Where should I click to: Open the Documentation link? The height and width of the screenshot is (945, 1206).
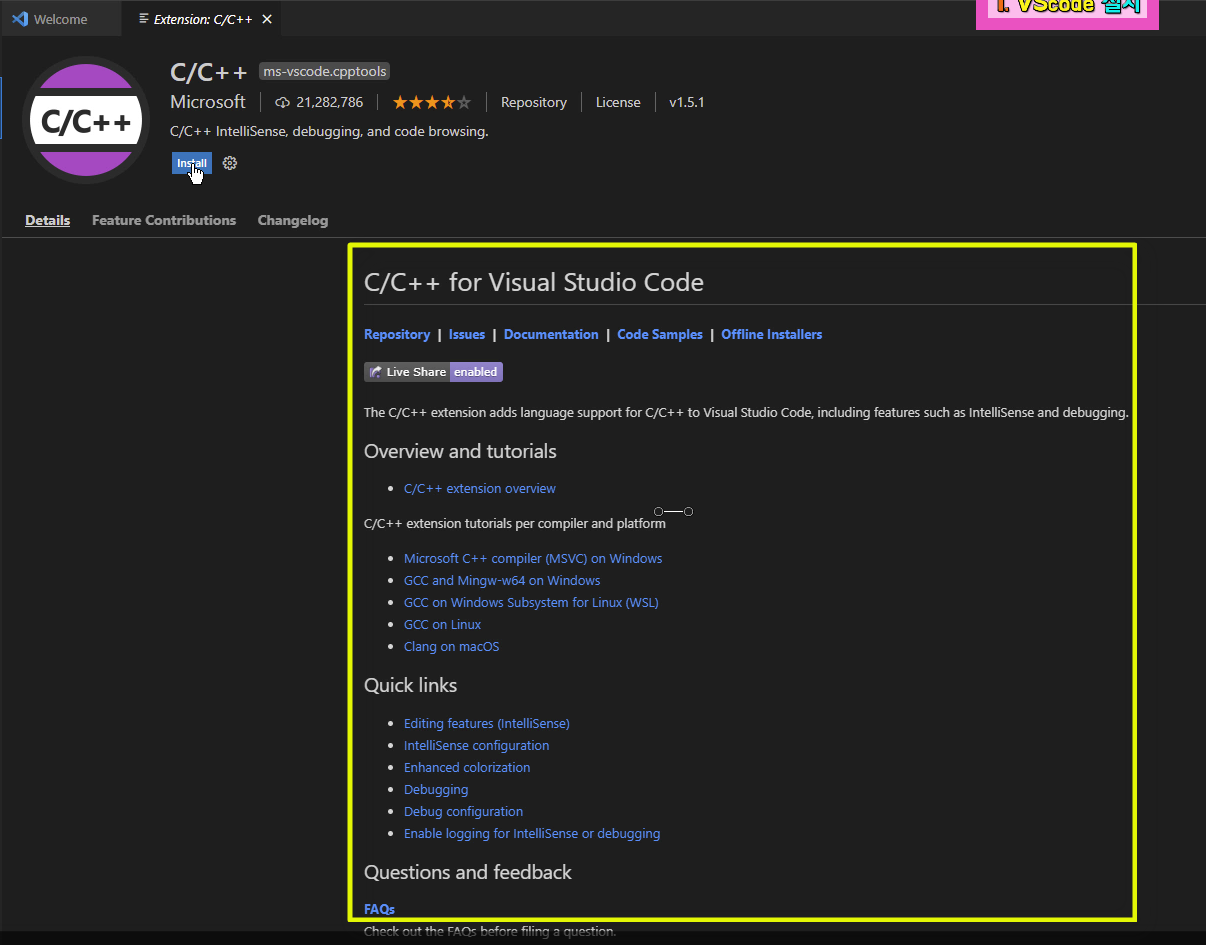tap(551, 334)
